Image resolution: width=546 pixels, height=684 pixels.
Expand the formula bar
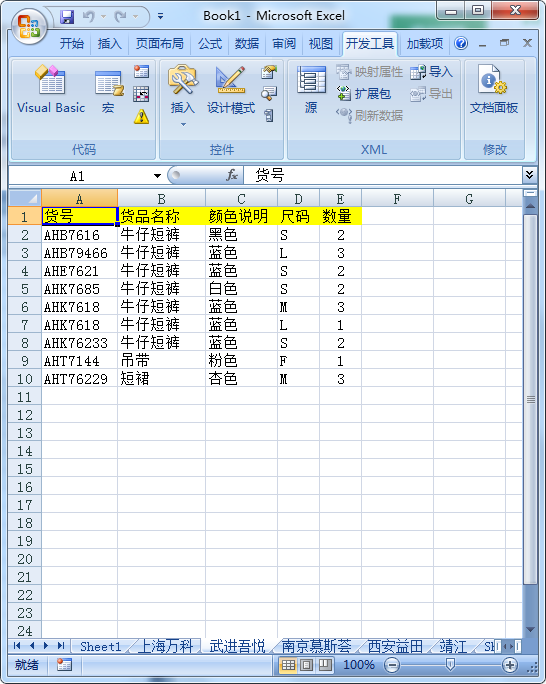click(529, 175)
